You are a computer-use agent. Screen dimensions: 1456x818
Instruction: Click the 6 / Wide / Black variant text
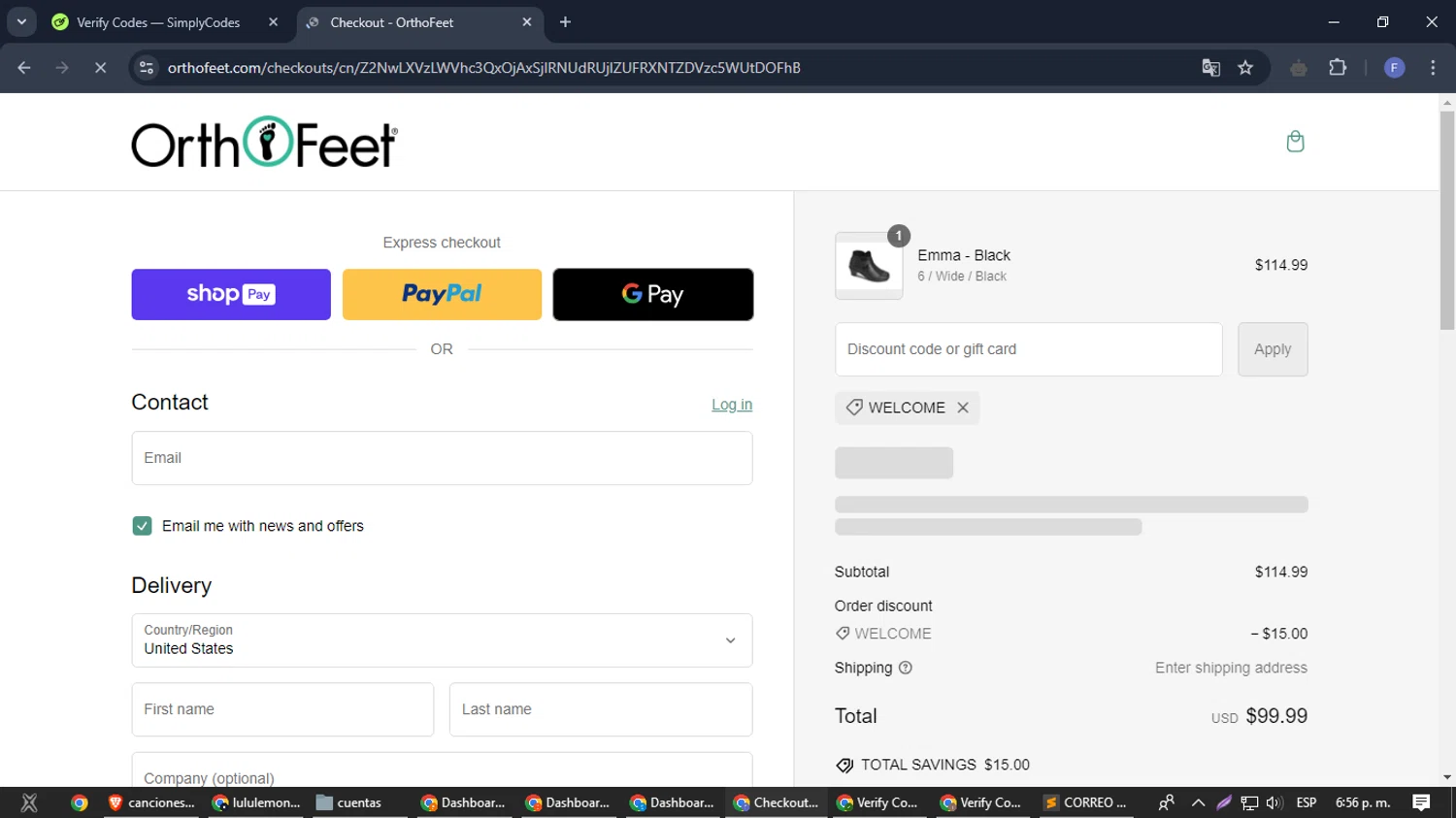962,277
